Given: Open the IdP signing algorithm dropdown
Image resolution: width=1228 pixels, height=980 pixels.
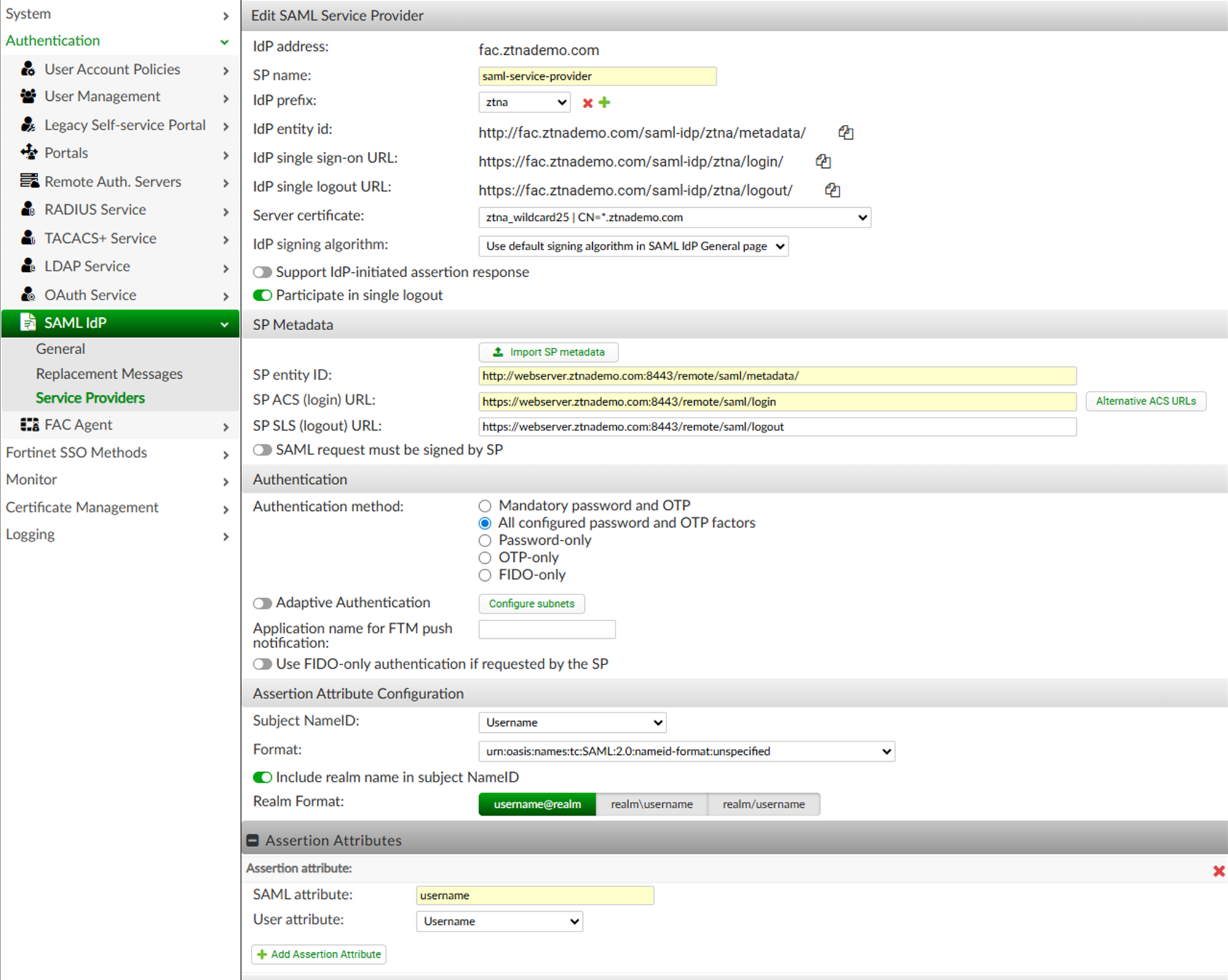Looking at the screenshot, I should [x=633, y=247].
